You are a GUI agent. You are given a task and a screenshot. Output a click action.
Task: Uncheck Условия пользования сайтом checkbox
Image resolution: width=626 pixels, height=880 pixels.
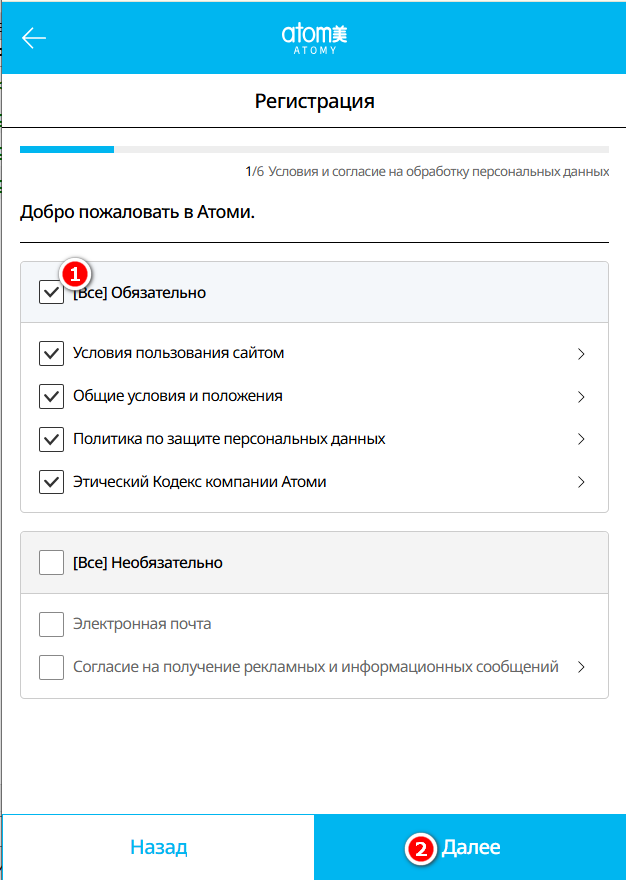(x=51, y=354)
